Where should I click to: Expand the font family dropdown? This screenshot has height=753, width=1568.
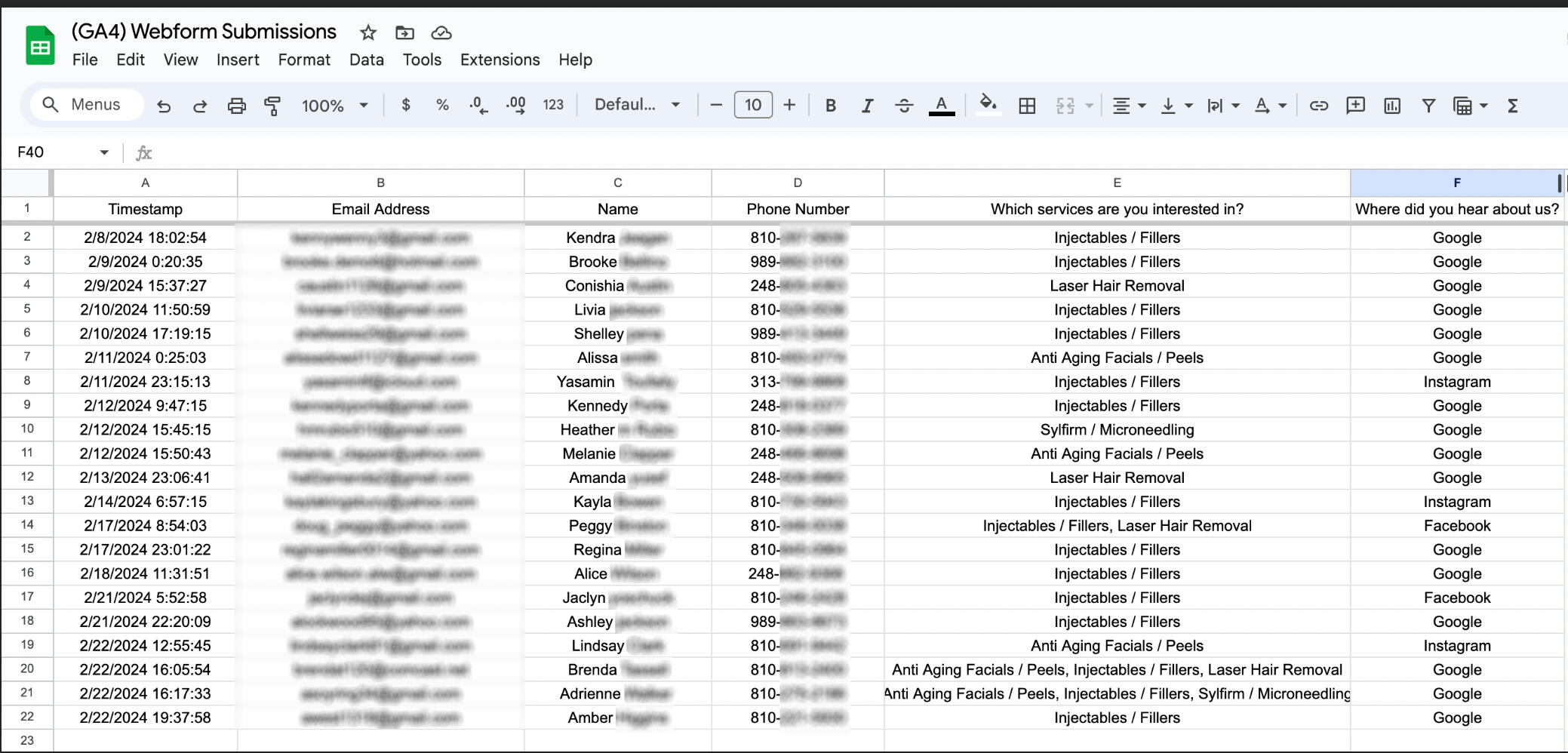click(637, 105)
